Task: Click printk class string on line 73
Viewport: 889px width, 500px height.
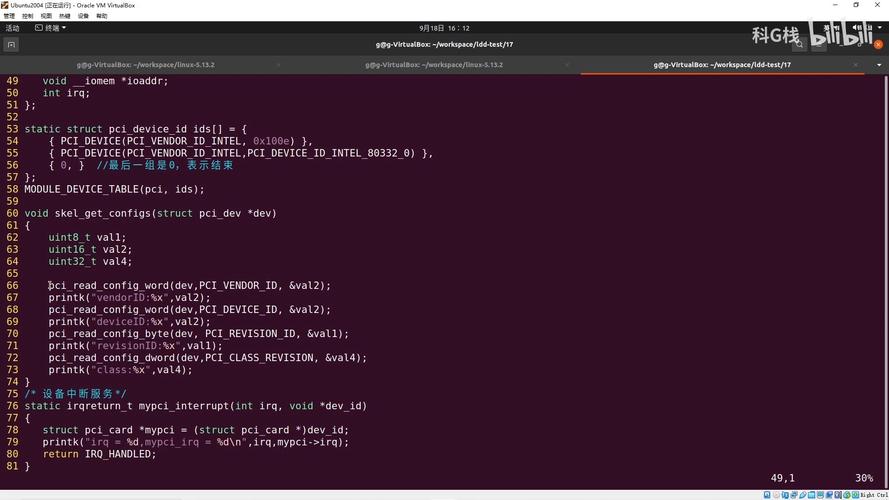Action: click(x=120, y=370)
